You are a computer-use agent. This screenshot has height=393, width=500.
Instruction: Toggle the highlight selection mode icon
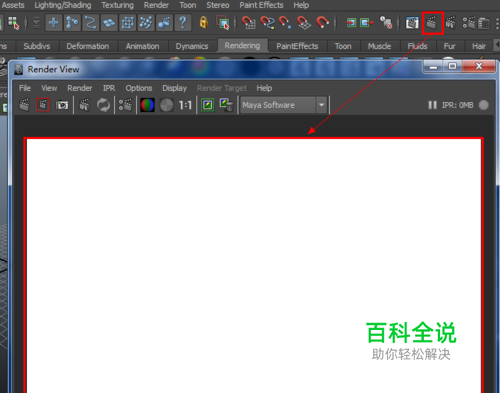coord(222,23)
